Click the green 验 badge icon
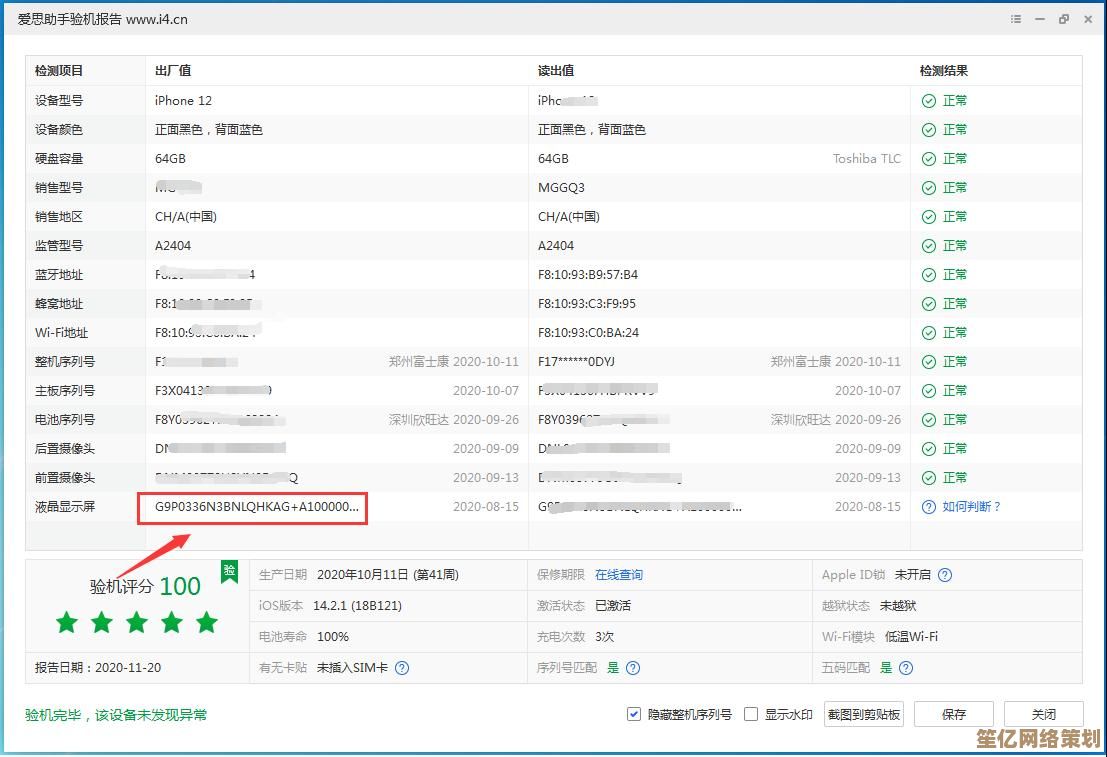Image resolution: width=1107 pixels, height=757 pixels. 229,572
